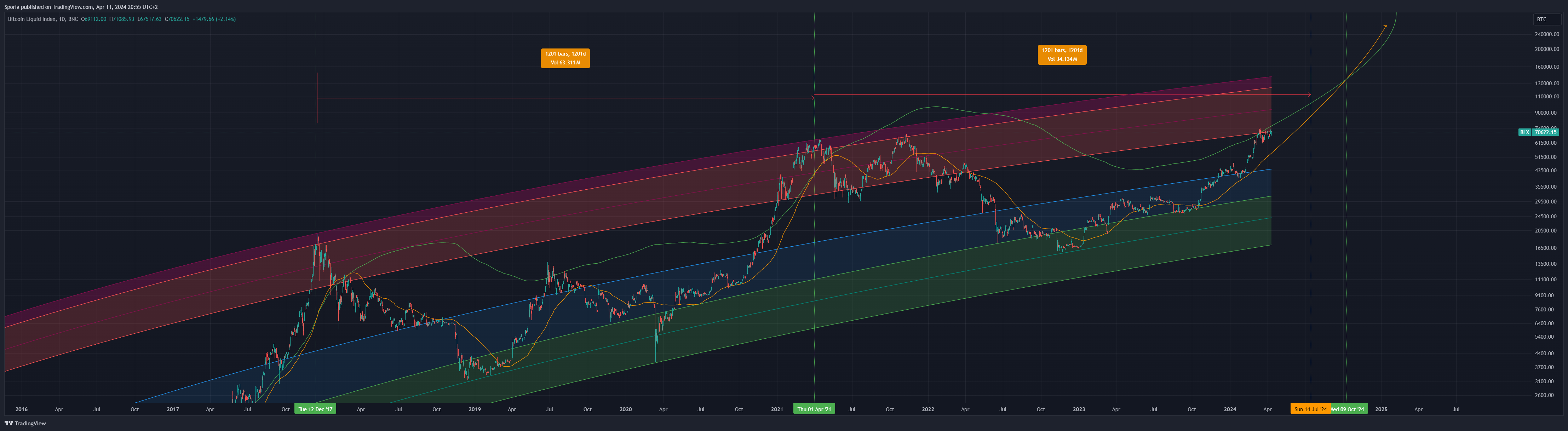Click the TradingView logo at the bottom left
The width and height of the screenshot is (1568, 431).
pyautogui.click(x=25, y=423)
